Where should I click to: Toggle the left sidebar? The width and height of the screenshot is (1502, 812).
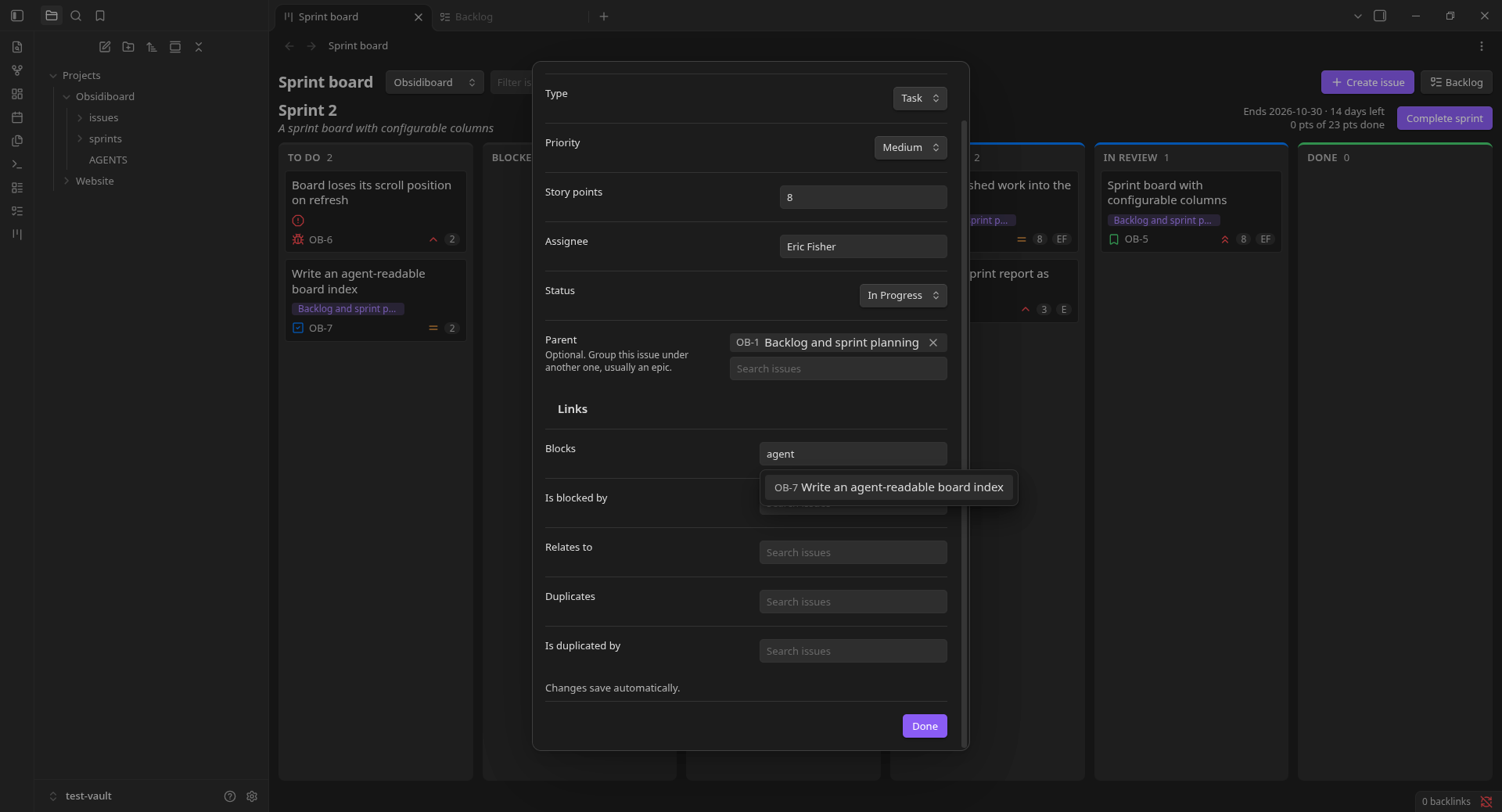click(x=17, y=16)
